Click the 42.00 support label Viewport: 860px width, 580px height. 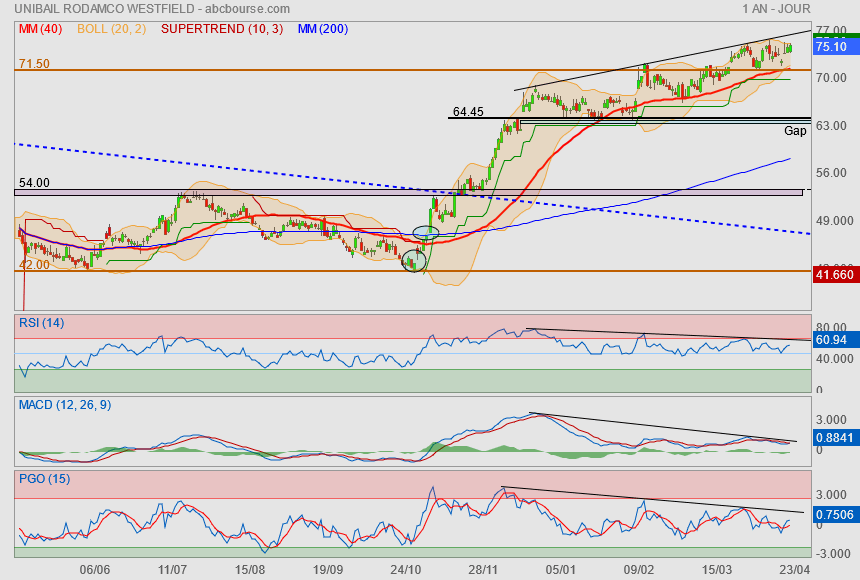click(x=34, y=264)
